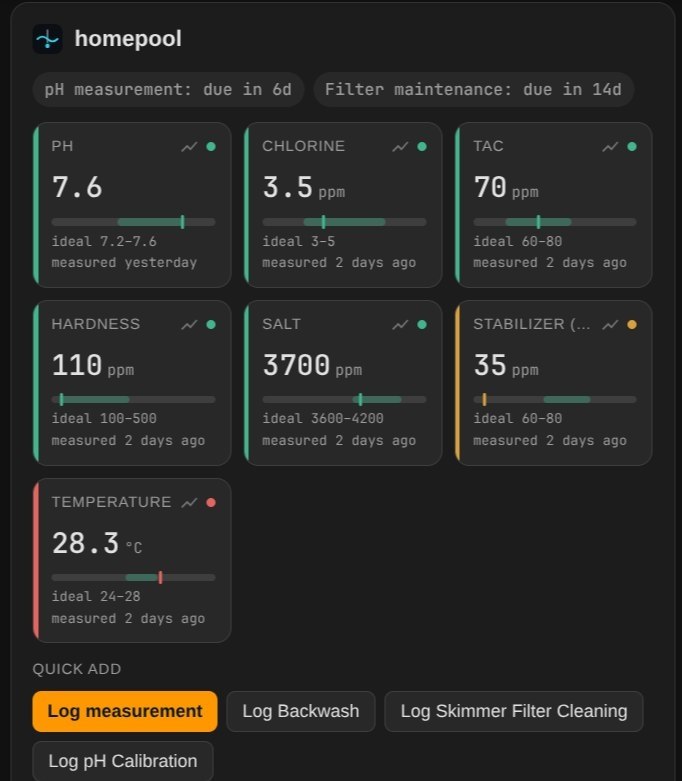Screen dimensions: 682x781
Task: Open the Hardness trend chart icon
Action: (x=189, y=325)
